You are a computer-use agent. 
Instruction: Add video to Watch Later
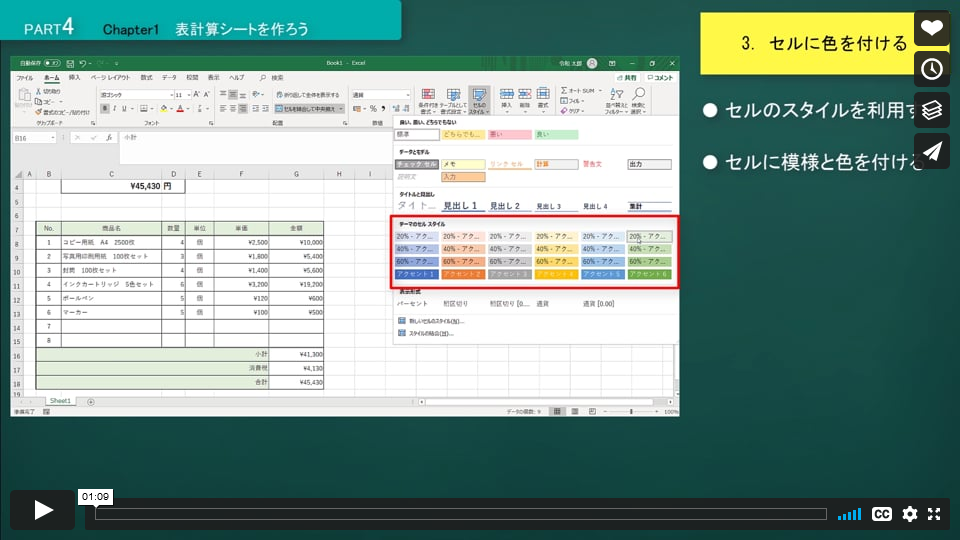pos(932,69)
